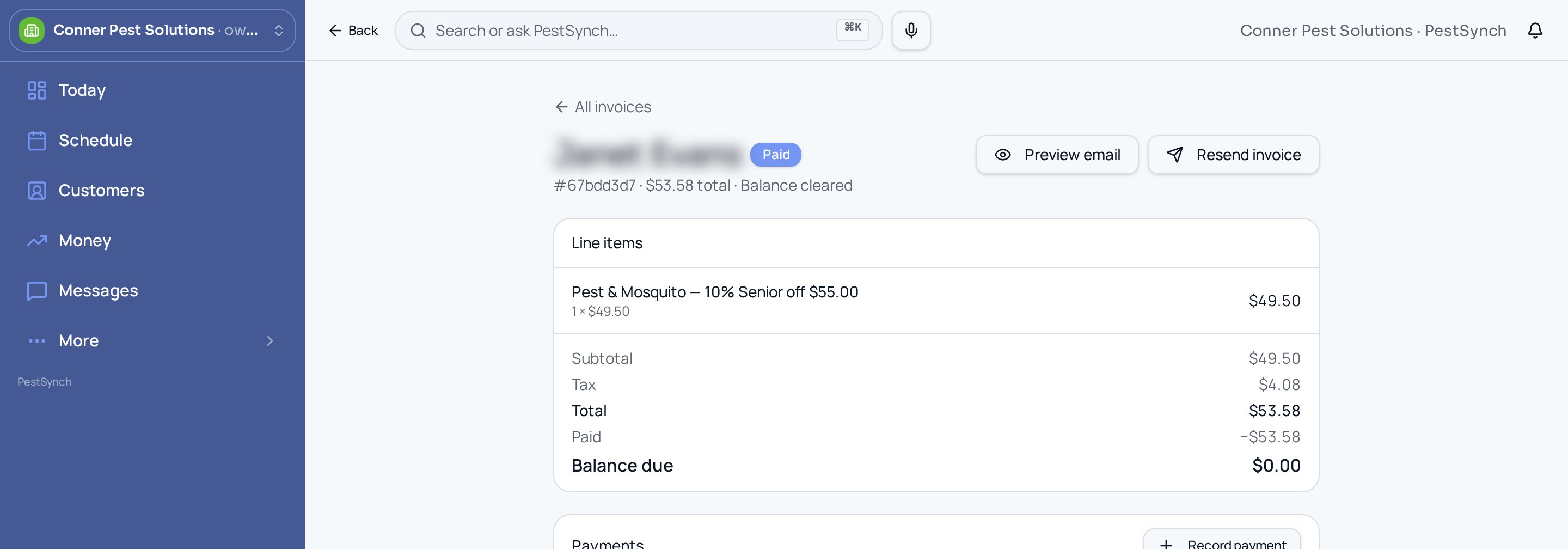Screen dimensions: 1568x549
Task: Click the plus icon for Record payment
Action: pyautogui.click(x=1166, y=544)
